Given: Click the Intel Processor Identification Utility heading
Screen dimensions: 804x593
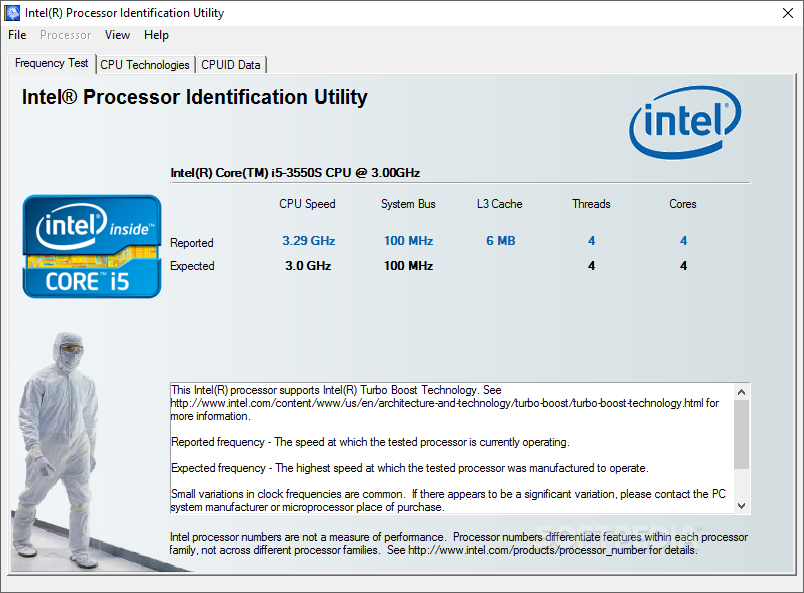Looking at the screenshot, I should (194, 97).
